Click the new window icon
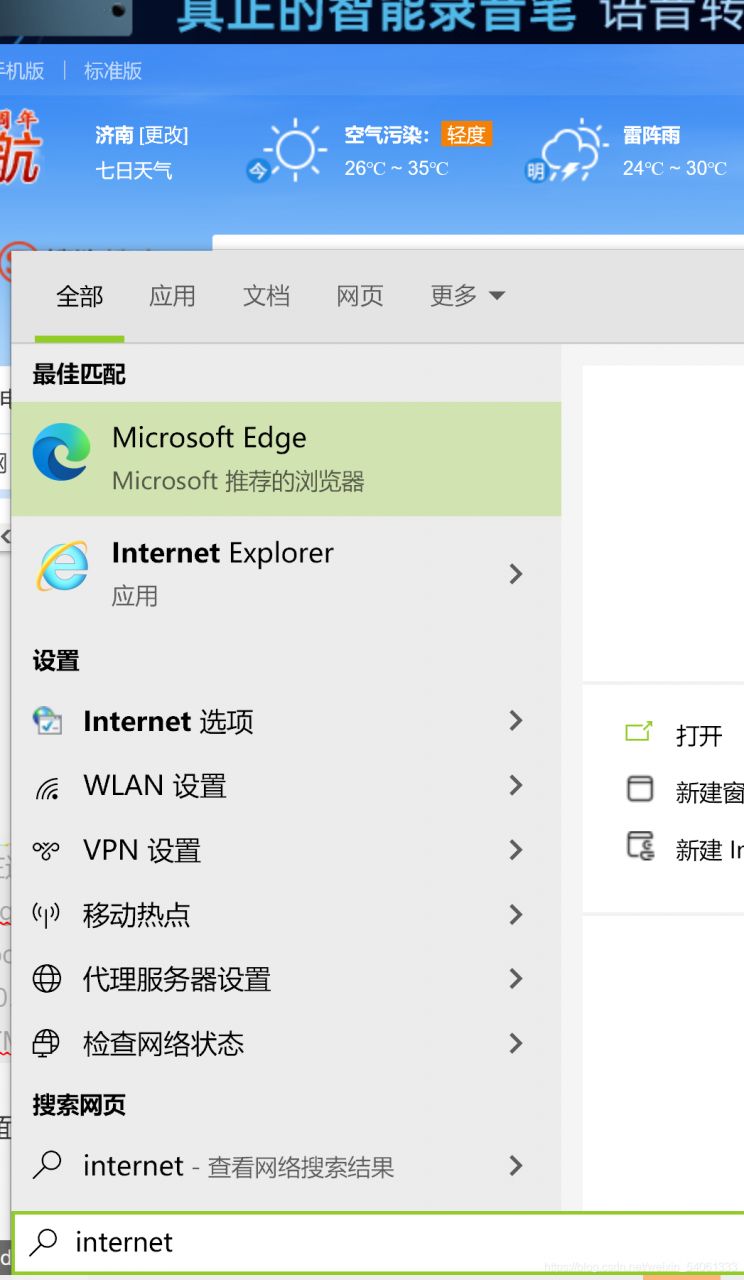The image size is (744, 1280). 639,789
